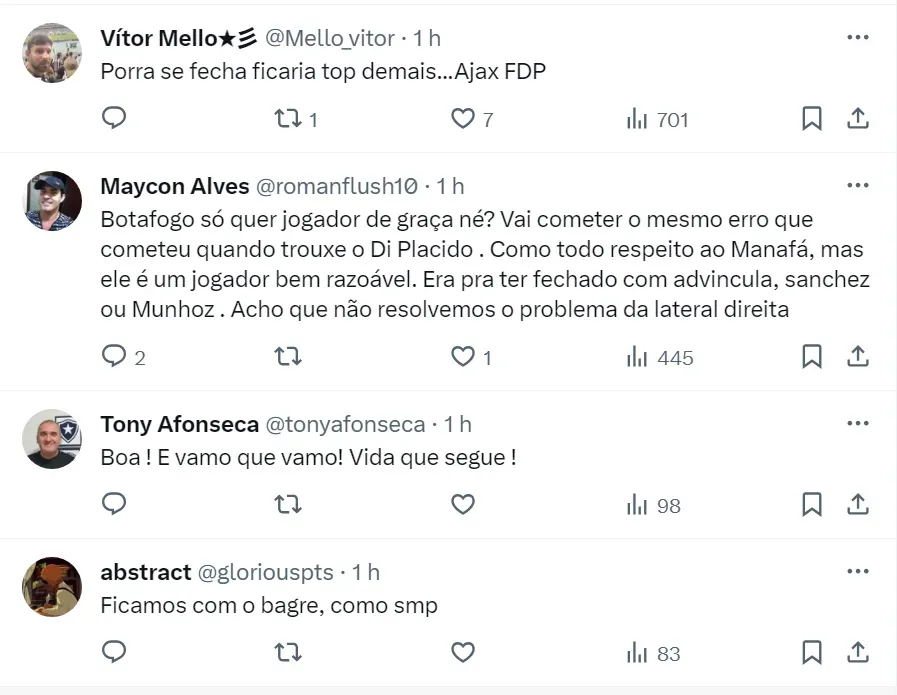The height and width of the screenshot is (695, 897).
Task: Retweet Tony Afonseca's post
Action: [288, 504]
